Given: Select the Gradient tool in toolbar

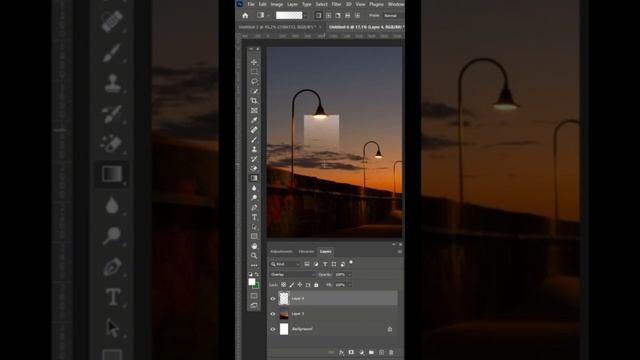Looking at the screenshot, I should click(x=254, y=178).
